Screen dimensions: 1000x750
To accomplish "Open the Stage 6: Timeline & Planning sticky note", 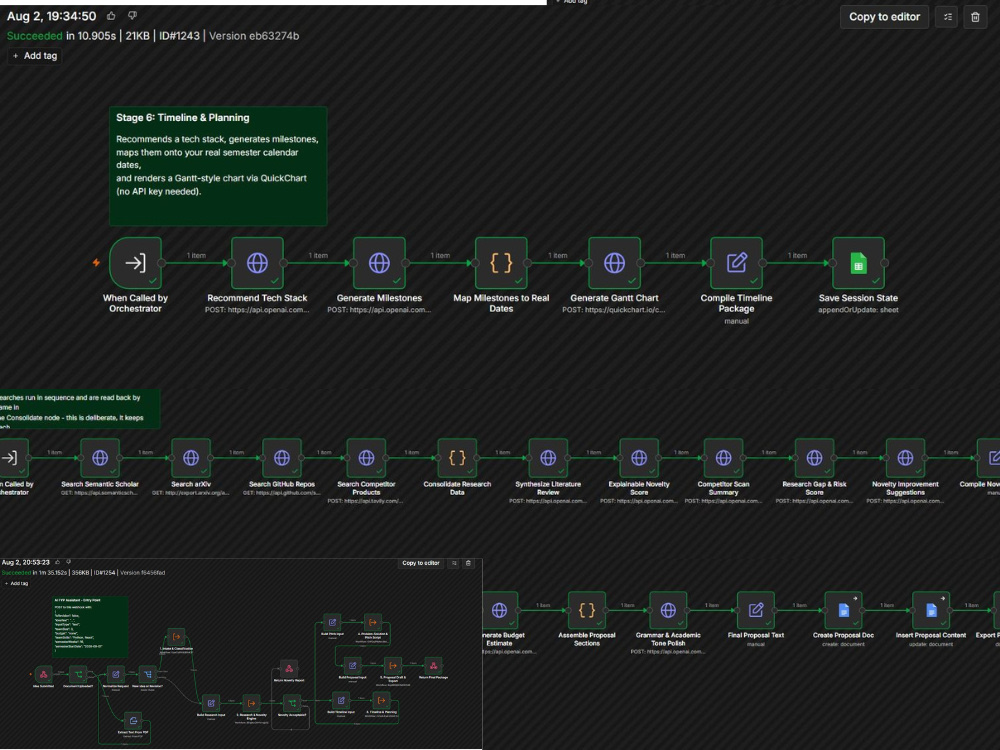I will pyautogui.click(x=218, y=166).
